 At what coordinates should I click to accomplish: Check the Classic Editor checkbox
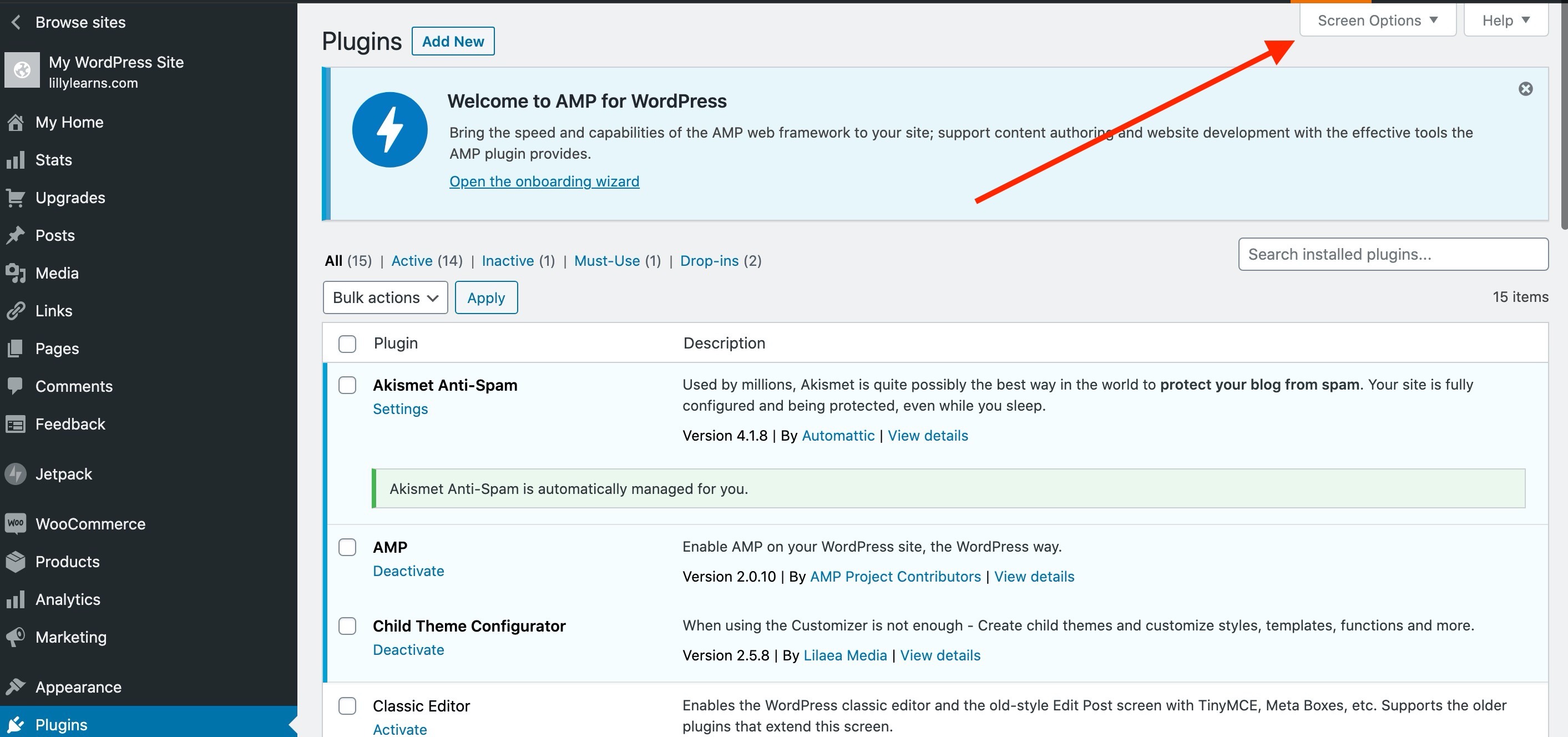pos(347,706)
